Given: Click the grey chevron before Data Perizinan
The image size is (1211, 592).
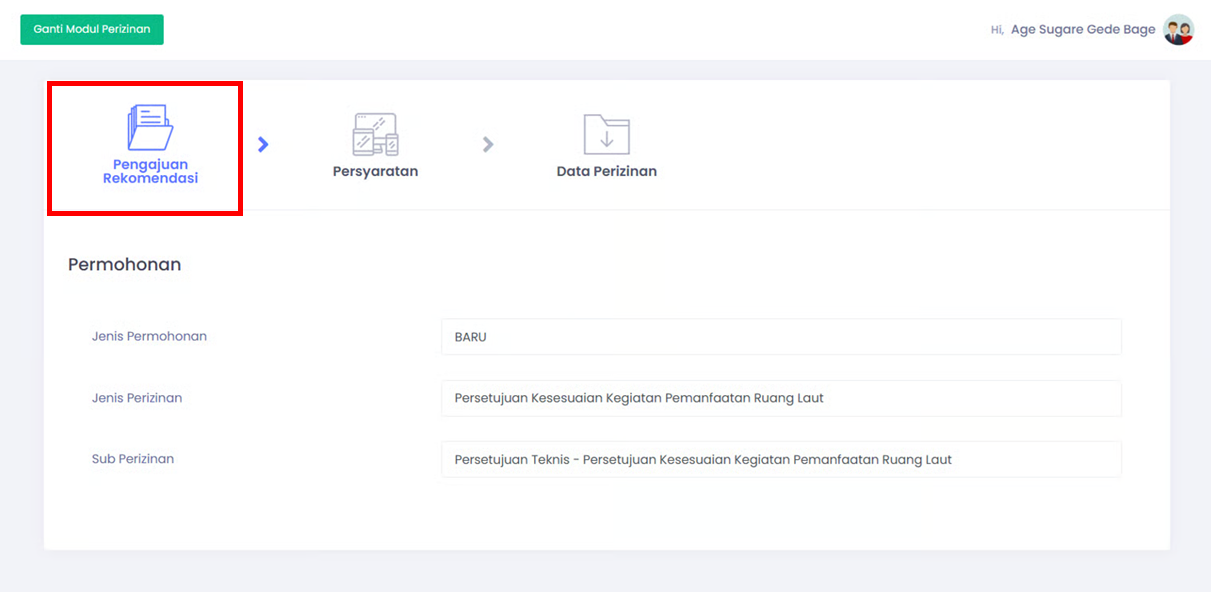Looking at the screenshot, I should (x=488, y=144).
